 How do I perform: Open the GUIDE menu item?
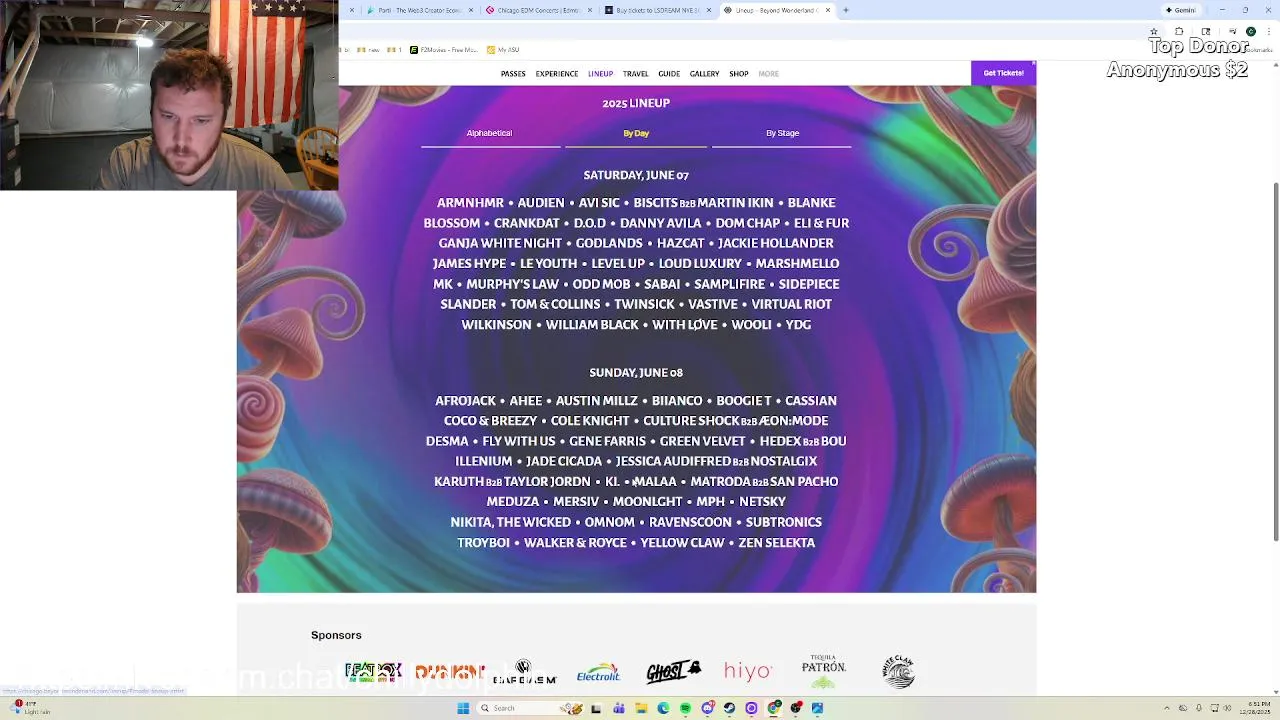669,74
